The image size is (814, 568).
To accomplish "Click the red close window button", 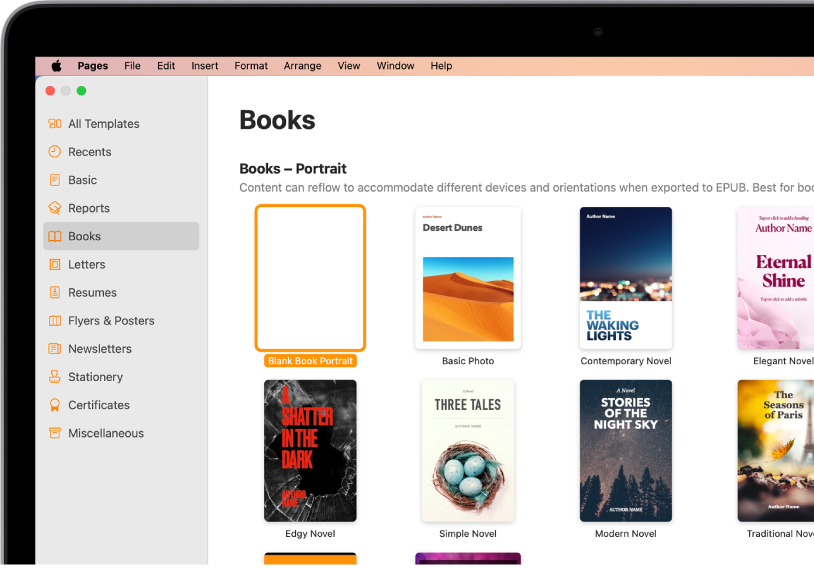I will [50, 91].
